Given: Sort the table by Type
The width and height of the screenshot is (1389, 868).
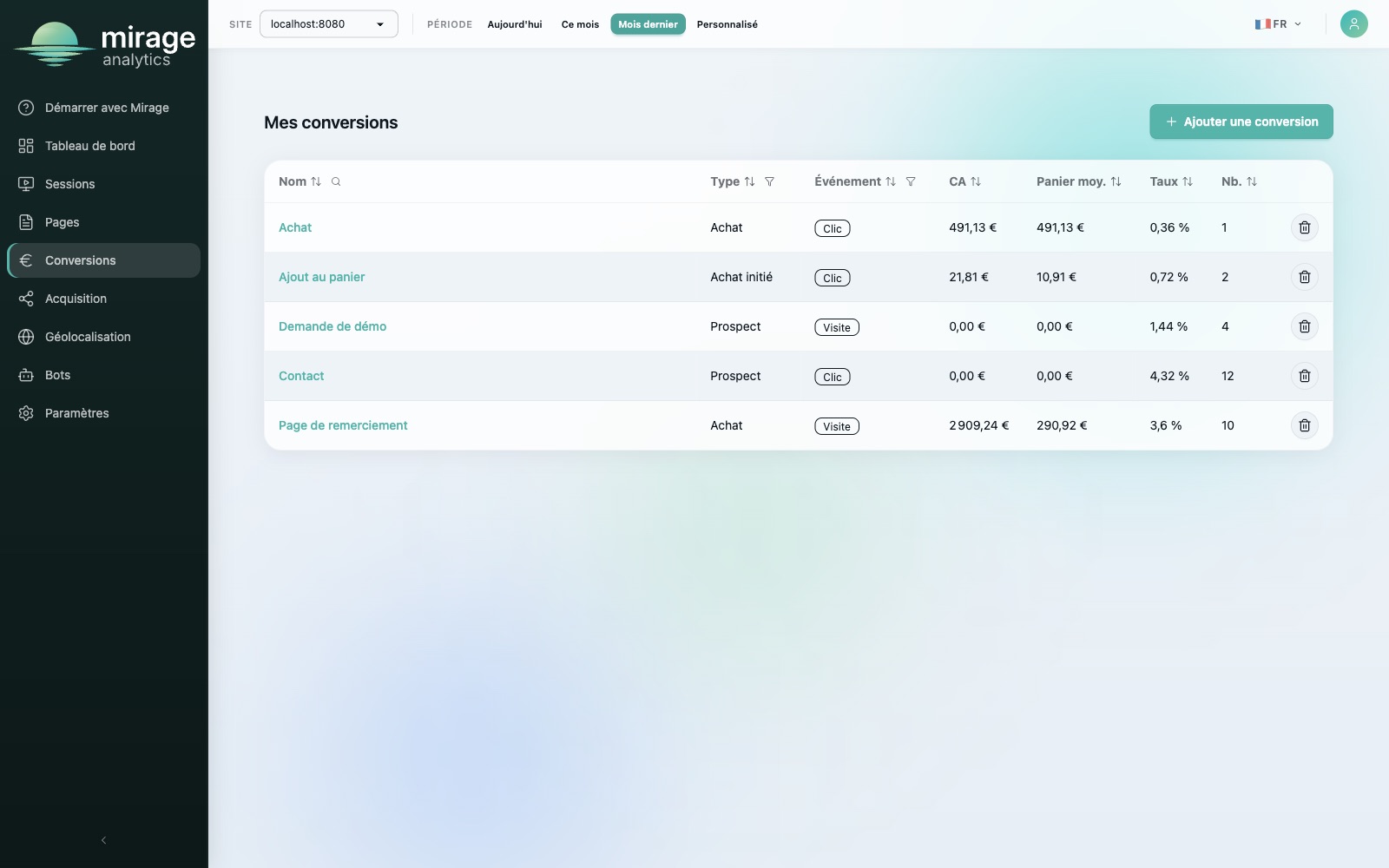Looking at the screenshot, I should [749, 181].
